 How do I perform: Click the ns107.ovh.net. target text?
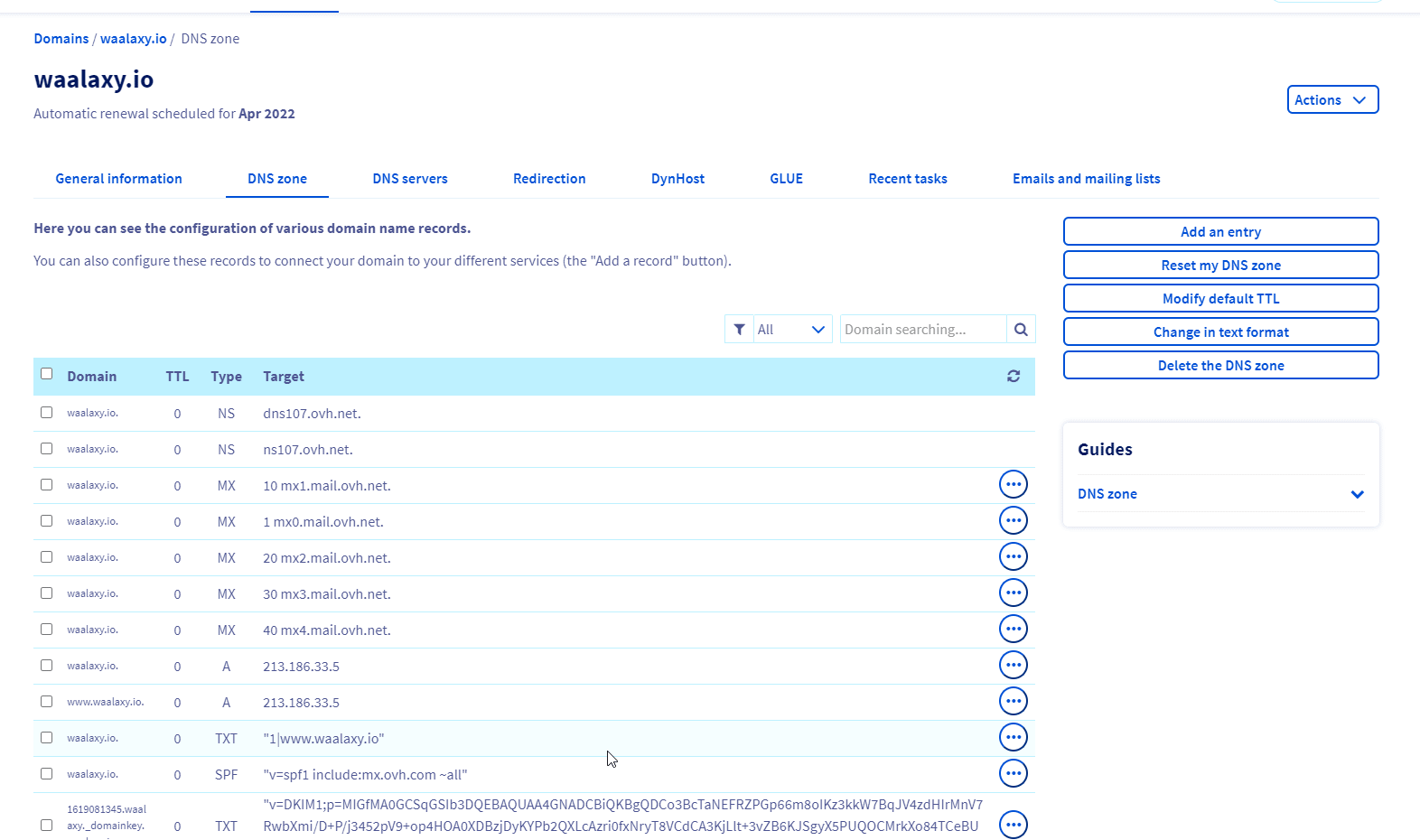click(x=308, y=450)
